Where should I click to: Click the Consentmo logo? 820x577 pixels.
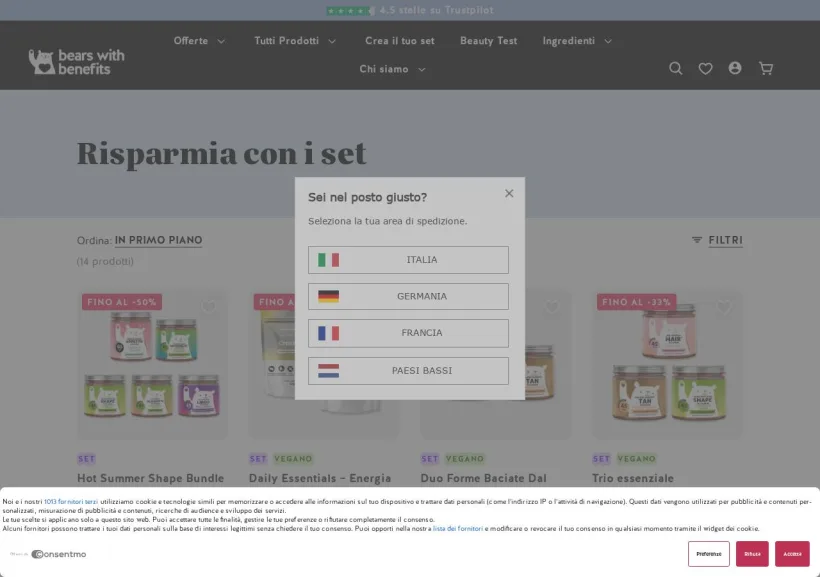click(59, 554)
